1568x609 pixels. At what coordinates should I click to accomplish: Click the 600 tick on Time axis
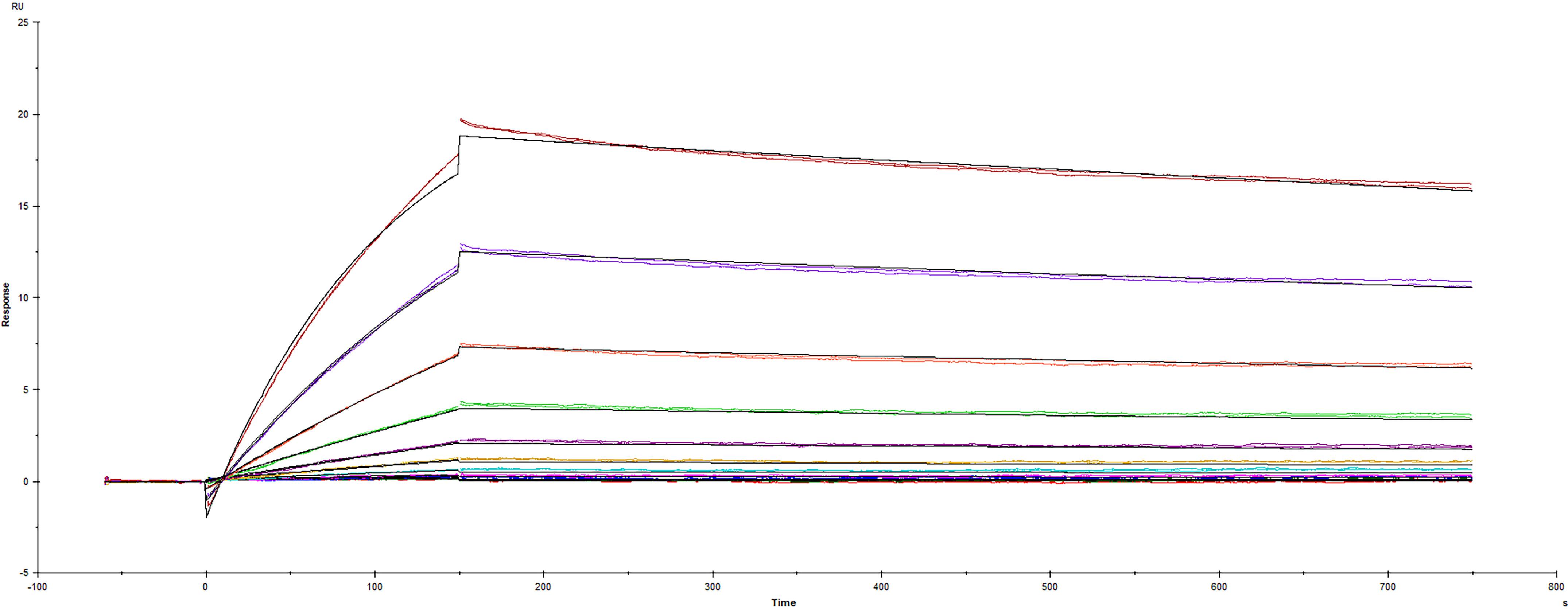click(1219, 587)
